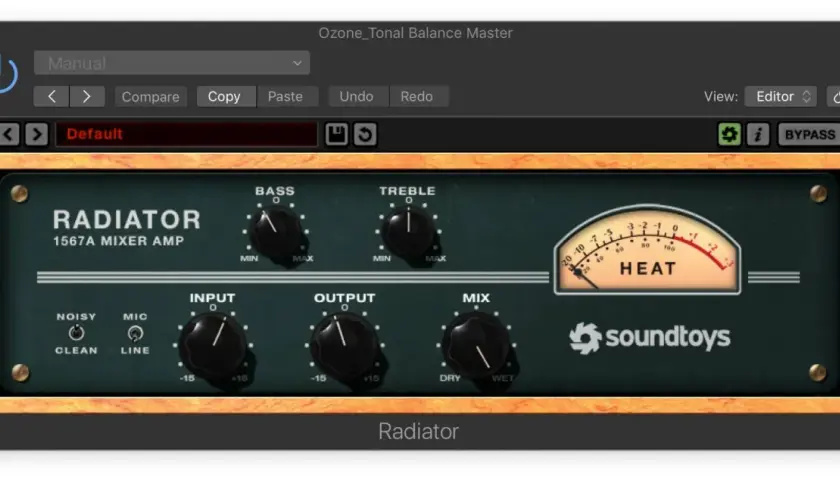The width and height of the screenshot is (840, 480).
Task: Click the BASS knob
Action: (x=275, y=234)
